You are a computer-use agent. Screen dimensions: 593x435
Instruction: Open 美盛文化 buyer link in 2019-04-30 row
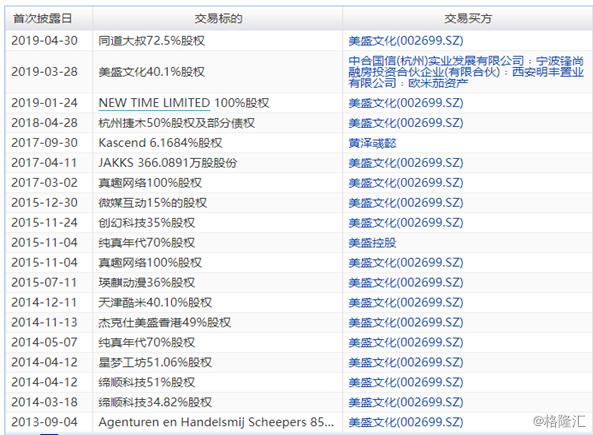click(x=405, y=40)
